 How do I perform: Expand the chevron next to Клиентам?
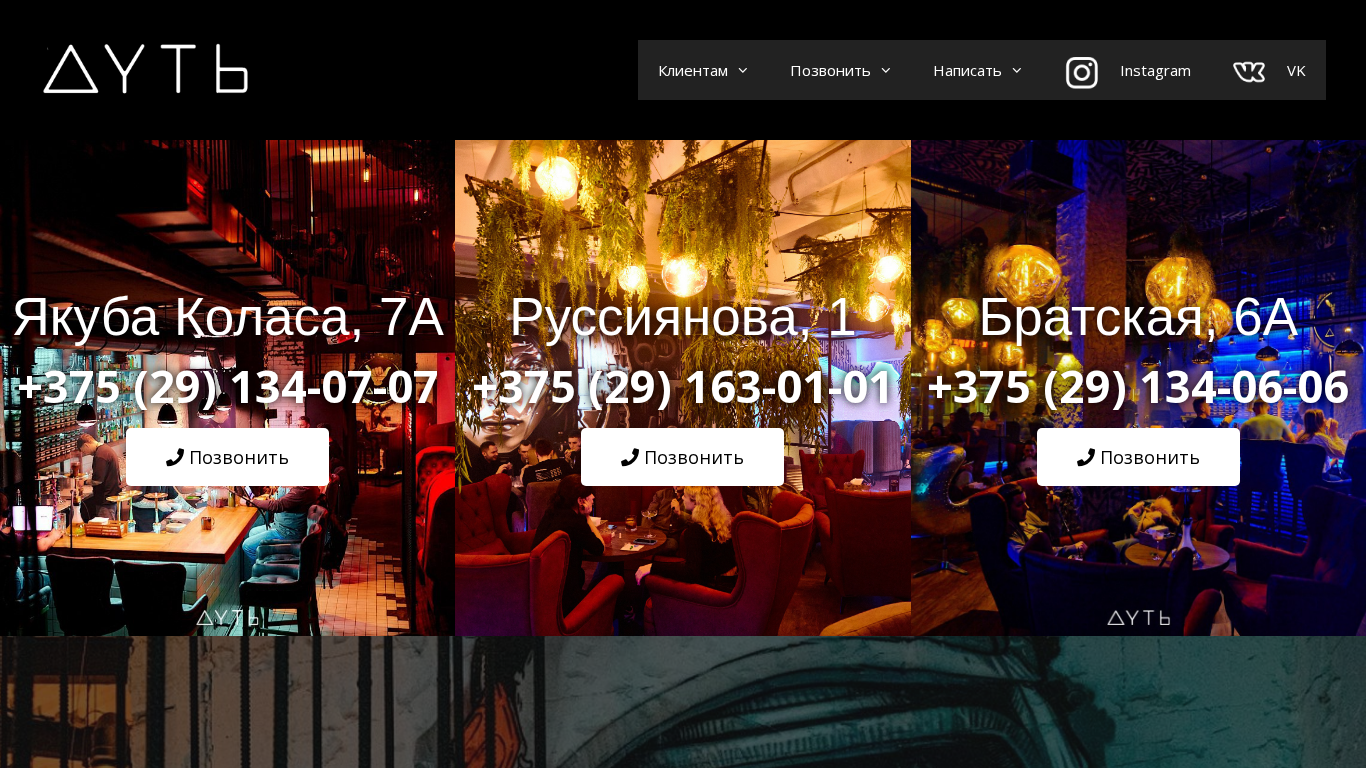pyautogui.click(x=743, y=70)
